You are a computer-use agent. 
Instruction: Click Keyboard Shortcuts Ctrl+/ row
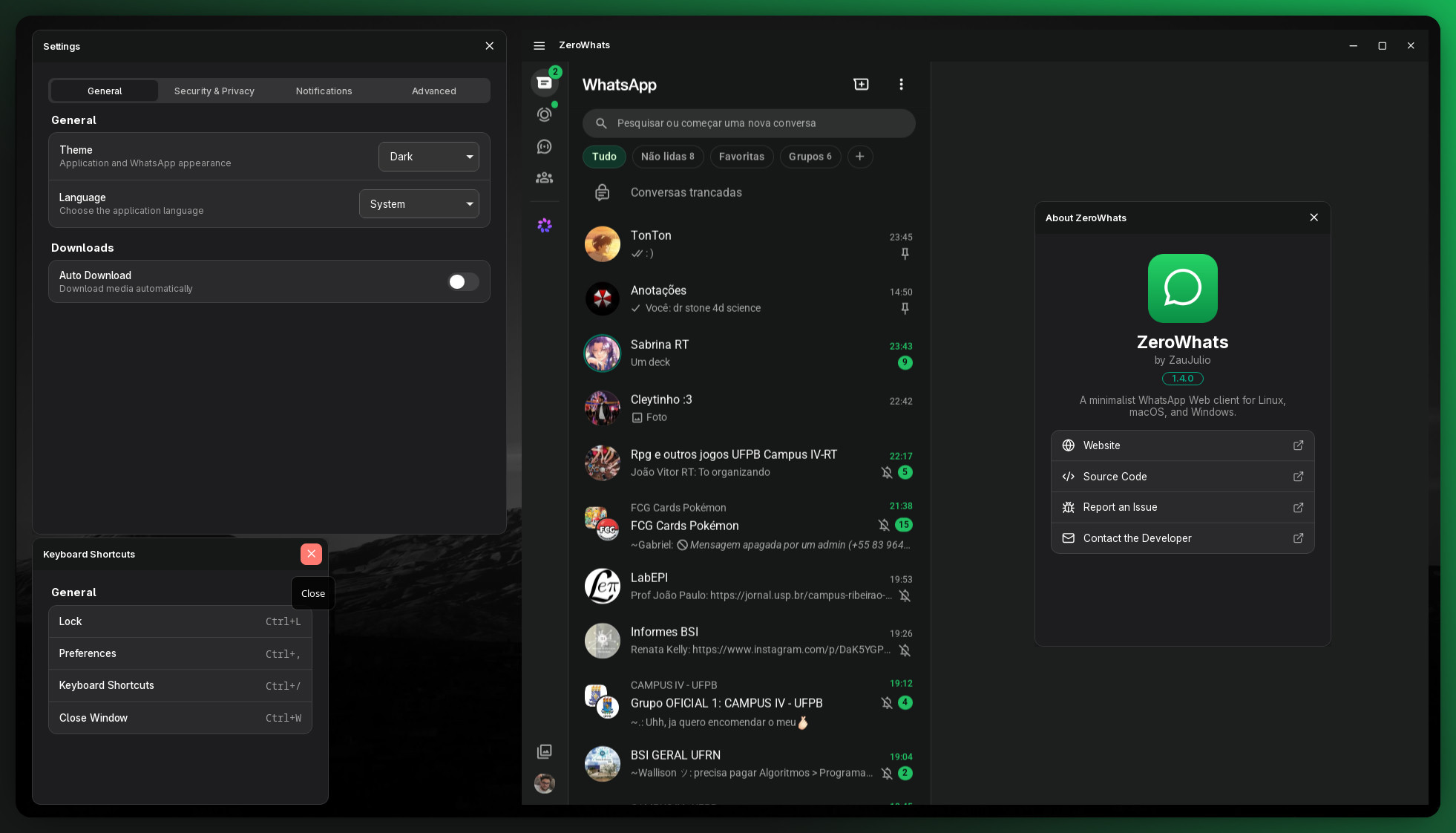click(180, 685)
